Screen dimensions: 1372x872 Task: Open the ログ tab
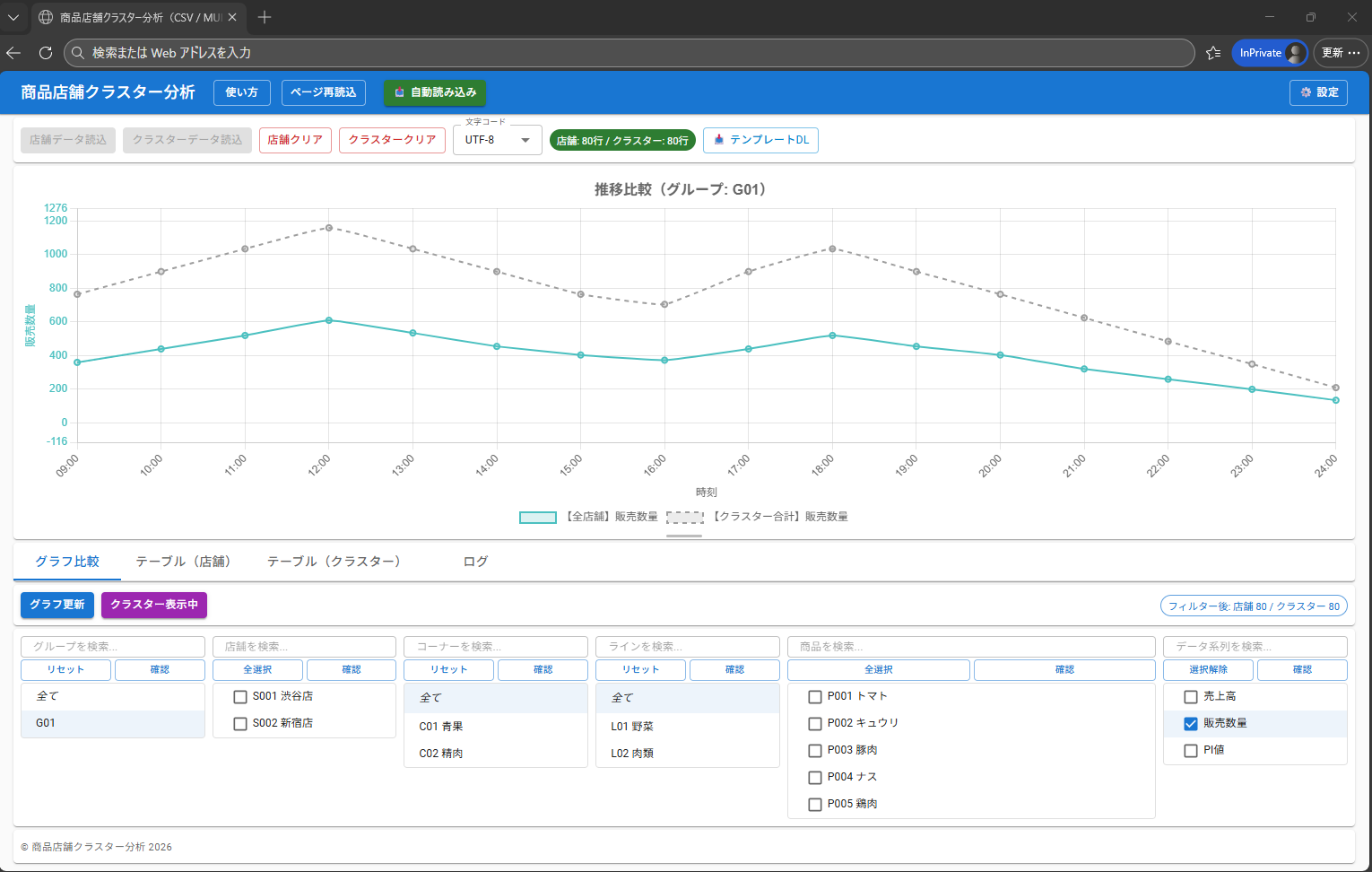point(475,562)
